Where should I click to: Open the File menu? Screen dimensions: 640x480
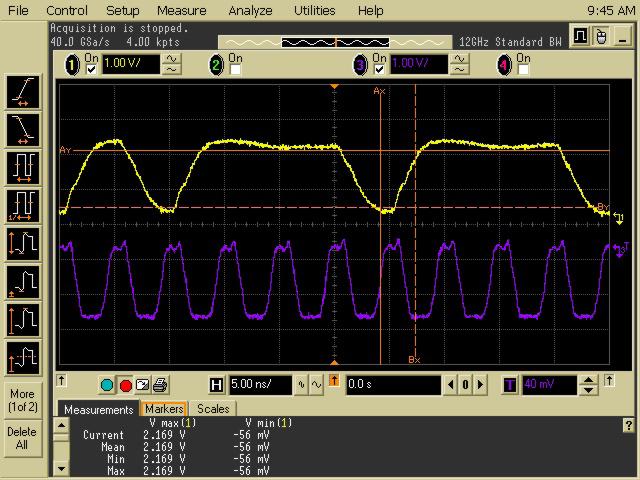pos(18,10)
